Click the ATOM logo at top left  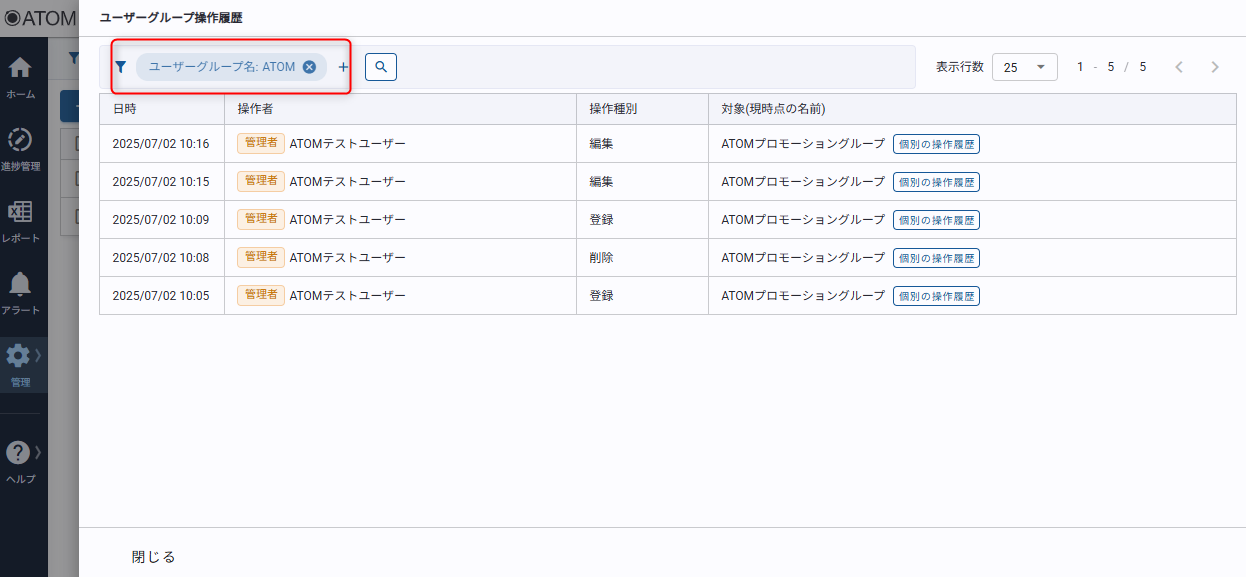point(40,18)
